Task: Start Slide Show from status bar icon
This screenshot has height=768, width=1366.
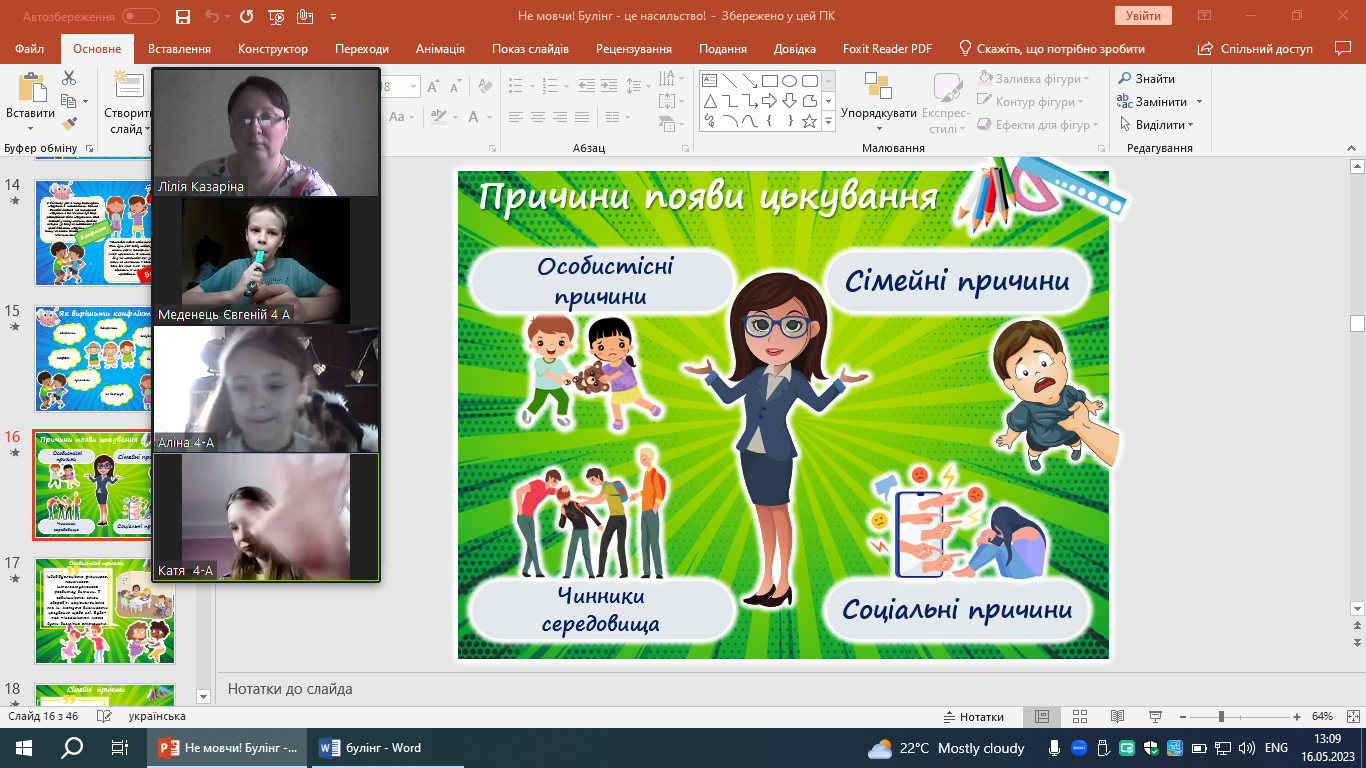Action: pyautogui.click(x=1155, y=717)
